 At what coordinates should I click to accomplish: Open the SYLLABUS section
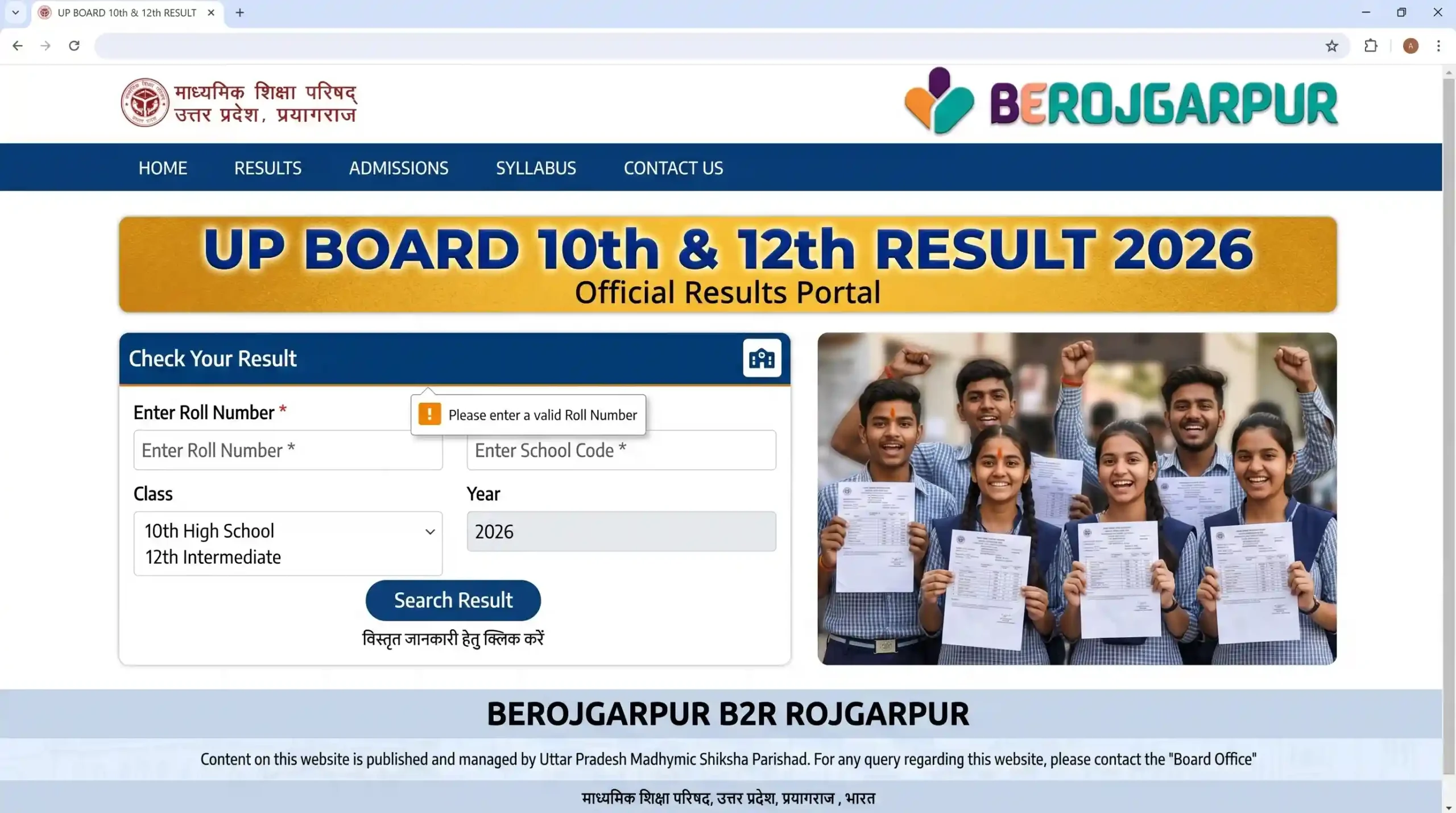point(535,167)
